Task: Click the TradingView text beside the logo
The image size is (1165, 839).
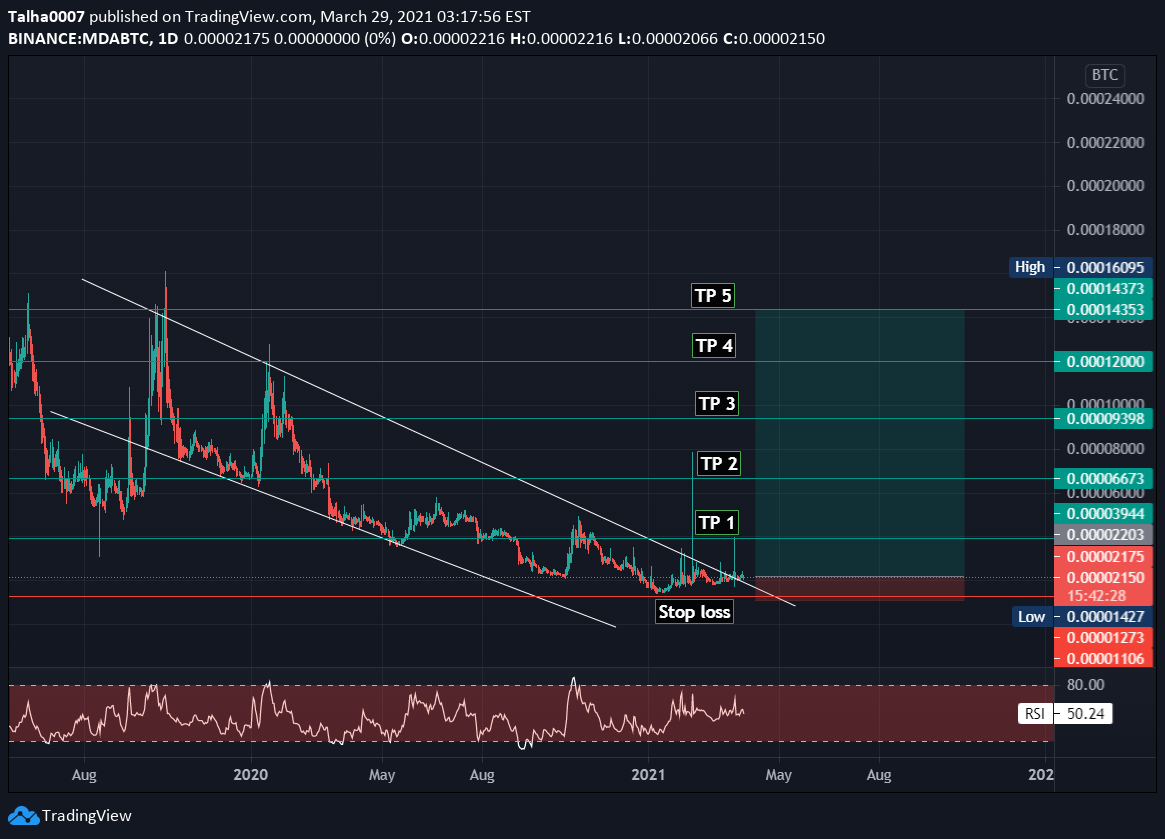Action: (86, 816)
